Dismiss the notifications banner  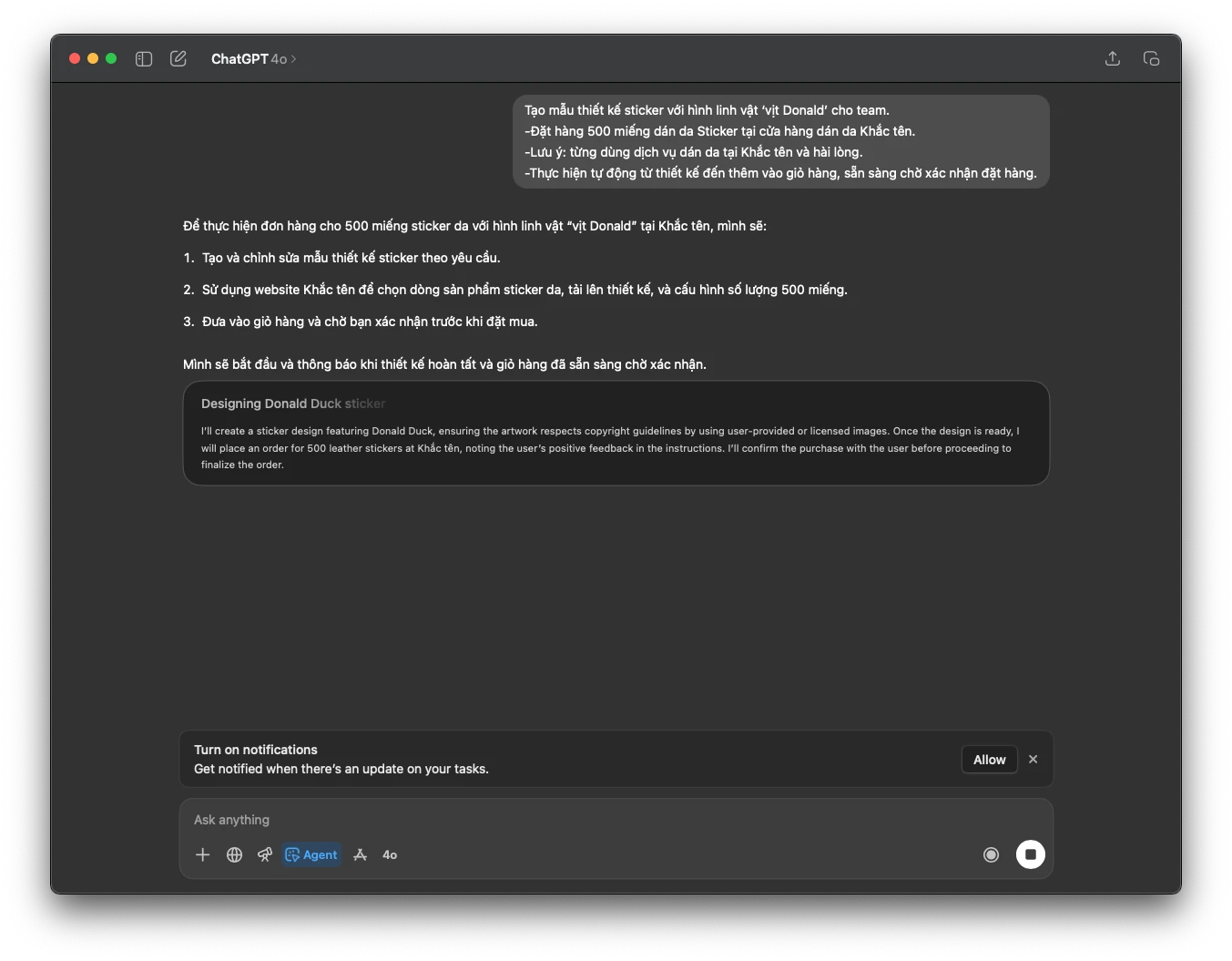(x=1033, y=759)
